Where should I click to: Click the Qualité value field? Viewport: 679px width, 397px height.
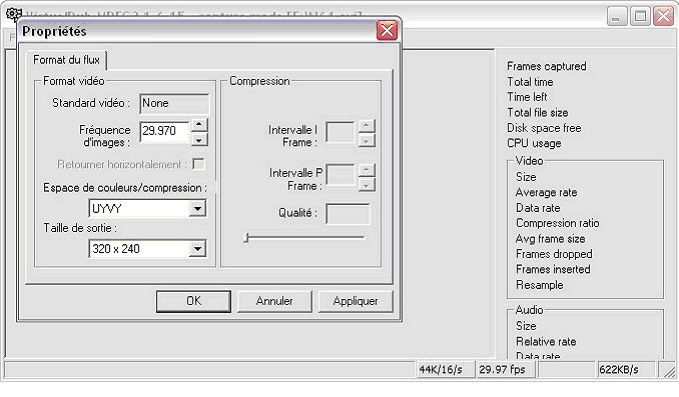pyautogui.click(x=348, y=214)
